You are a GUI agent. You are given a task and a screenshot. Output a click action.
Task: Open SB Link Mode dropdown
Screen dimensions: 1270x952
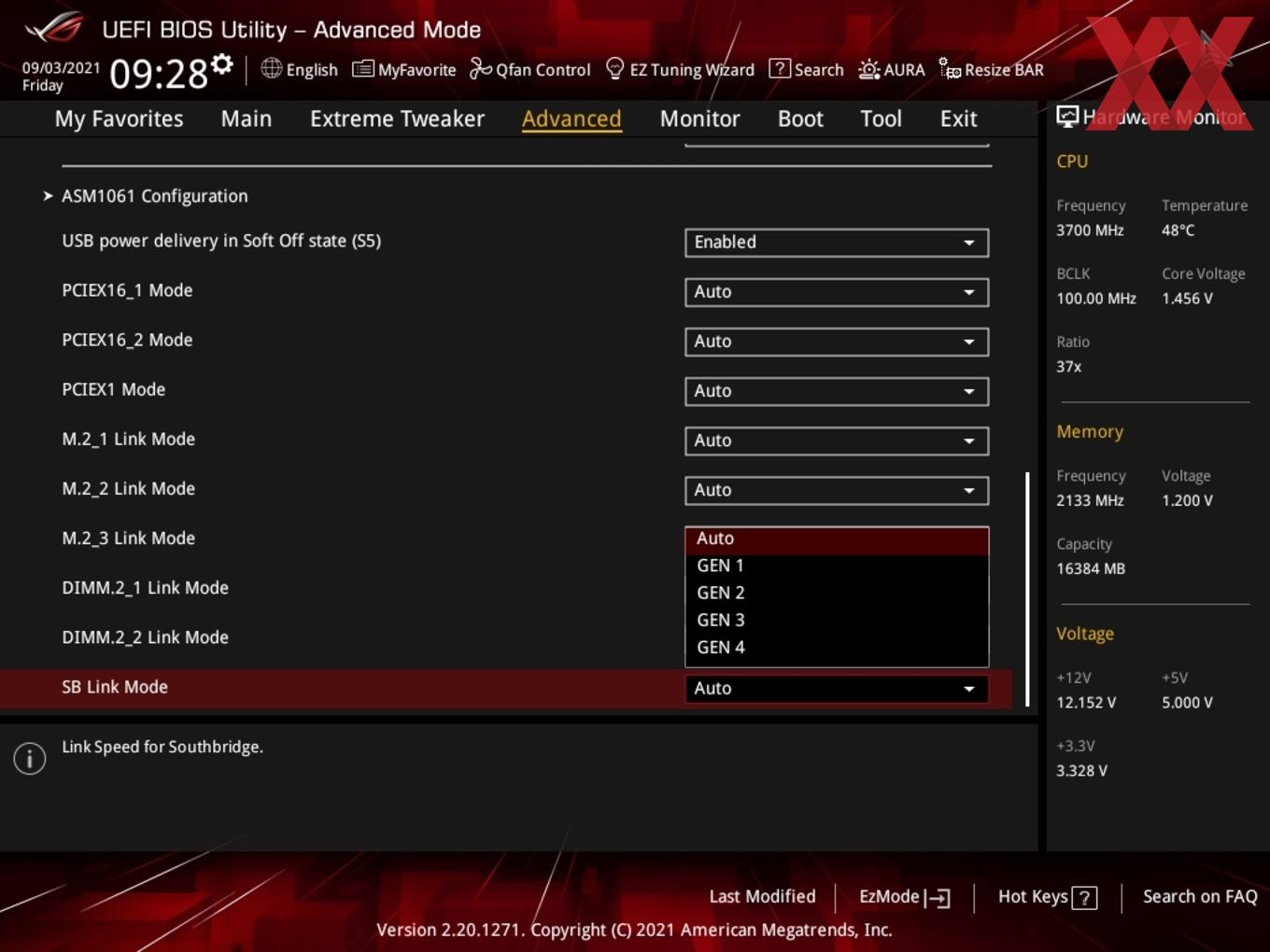pos(837,689)
